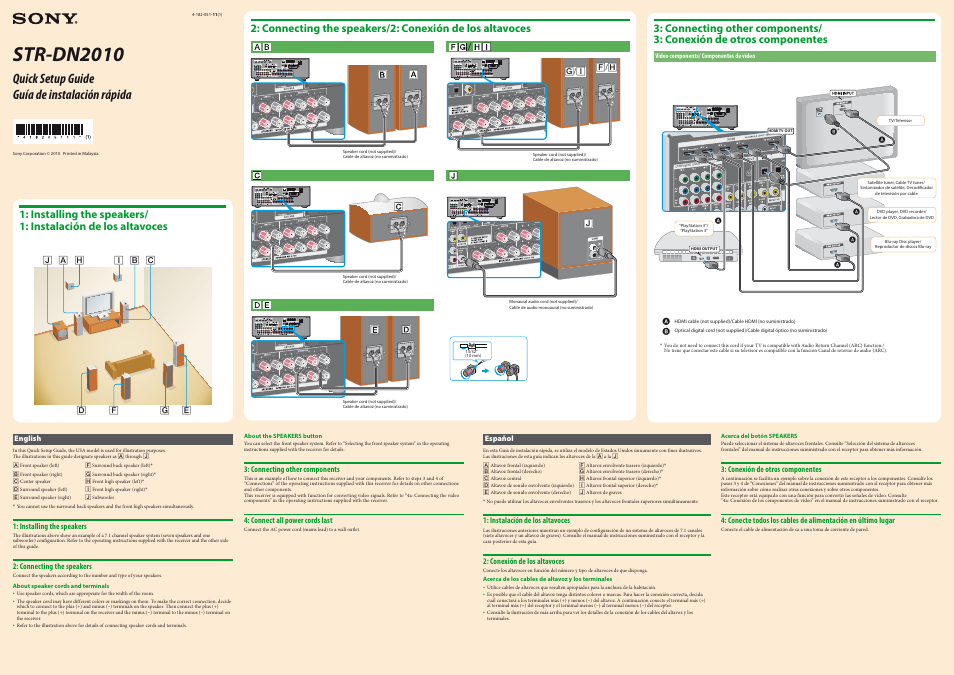Click "Guía de instalación rápida" subtitle

tap(72, 94)
